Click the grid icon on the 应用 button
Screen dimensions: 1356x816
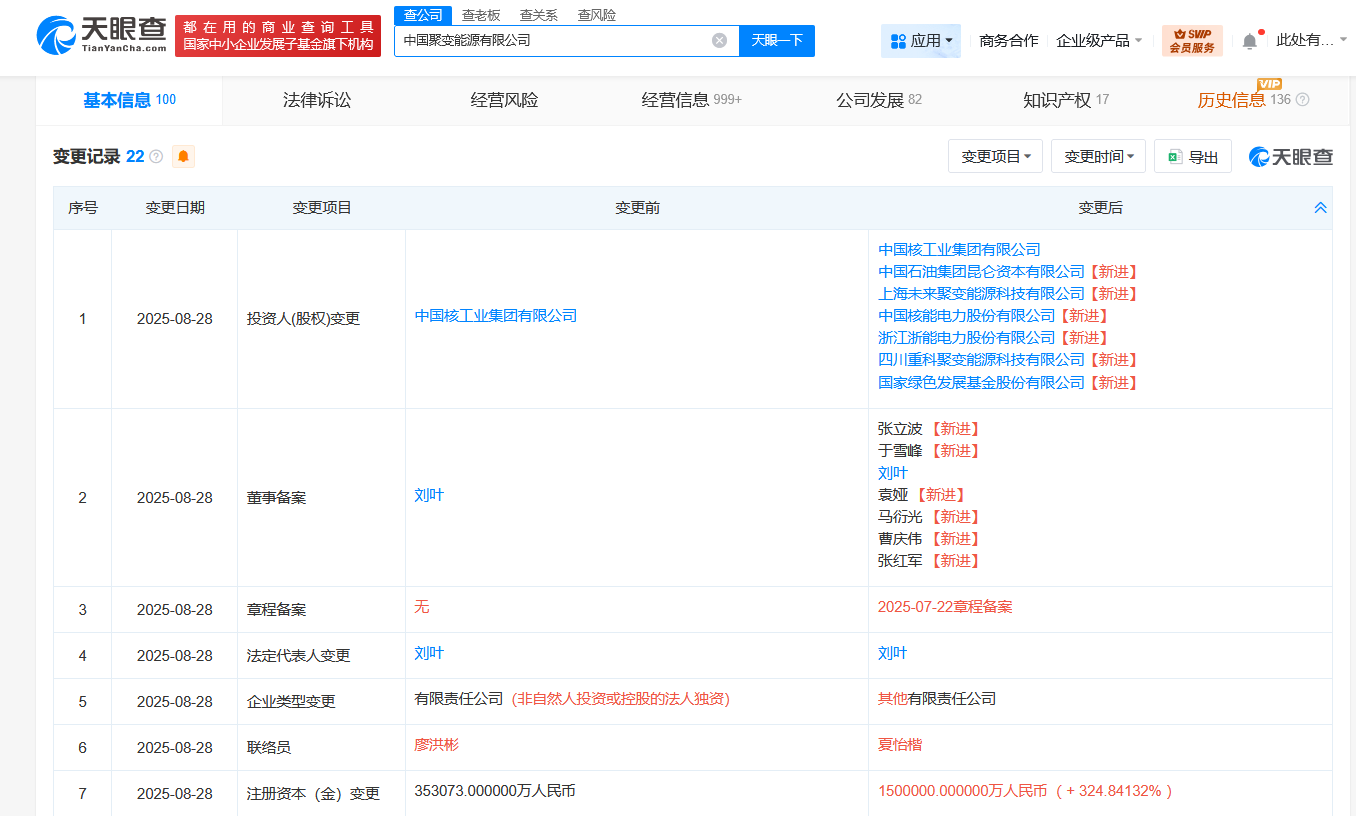[x=897, y=39]
